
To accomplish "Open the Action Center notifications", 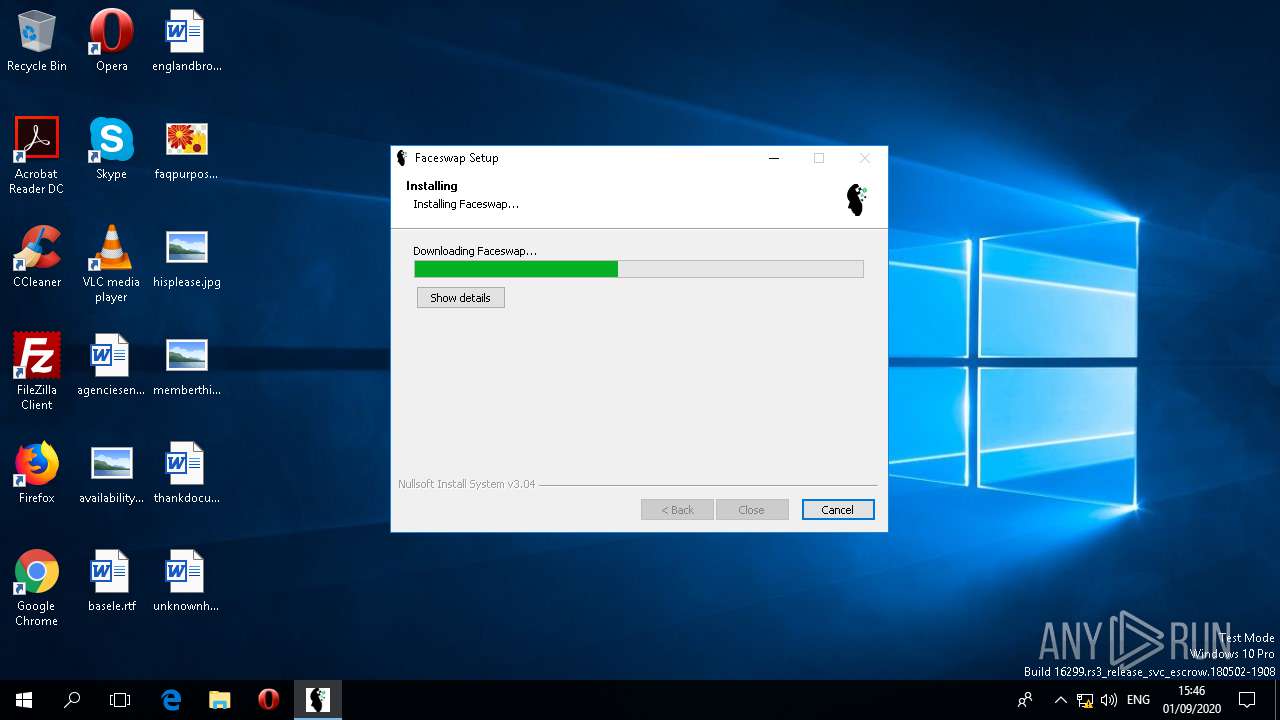I will click(1247, 700).
